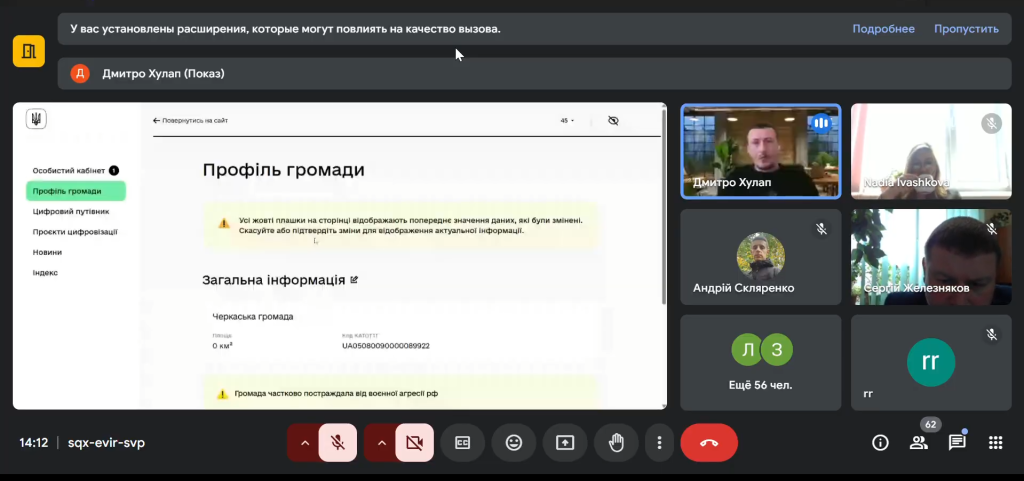Click the 0 км² area value

click(223, 346)
